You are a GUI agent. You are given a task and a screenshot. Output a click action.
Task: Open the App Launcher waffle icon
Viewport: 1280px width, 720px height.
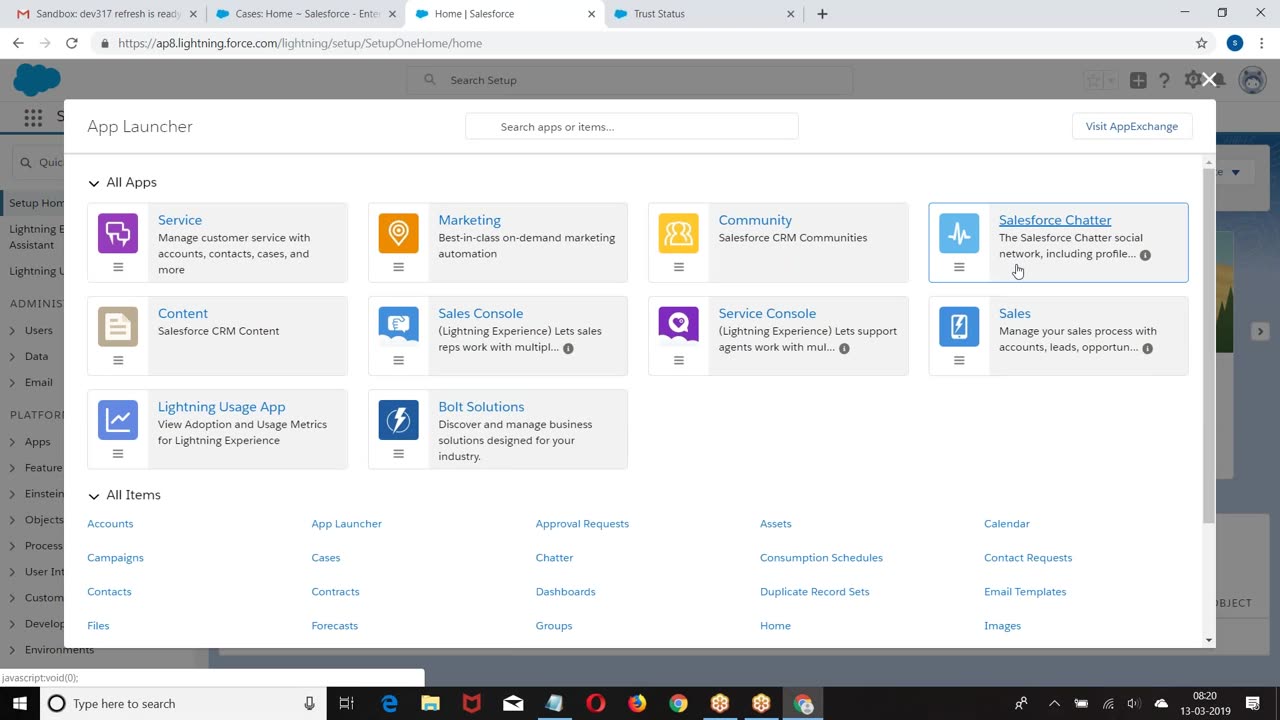[33, 118]
